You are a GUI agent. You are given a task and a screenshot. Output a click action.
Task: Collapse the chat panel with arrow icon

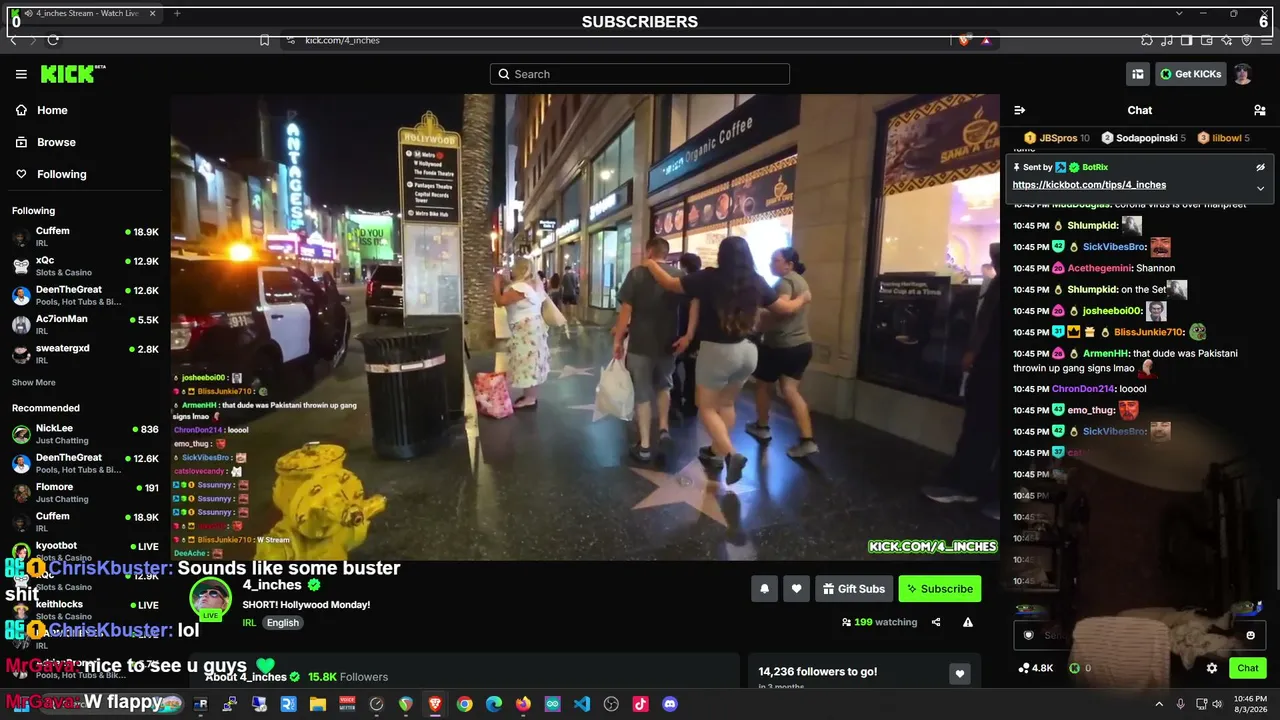[x=1020, y=110]
